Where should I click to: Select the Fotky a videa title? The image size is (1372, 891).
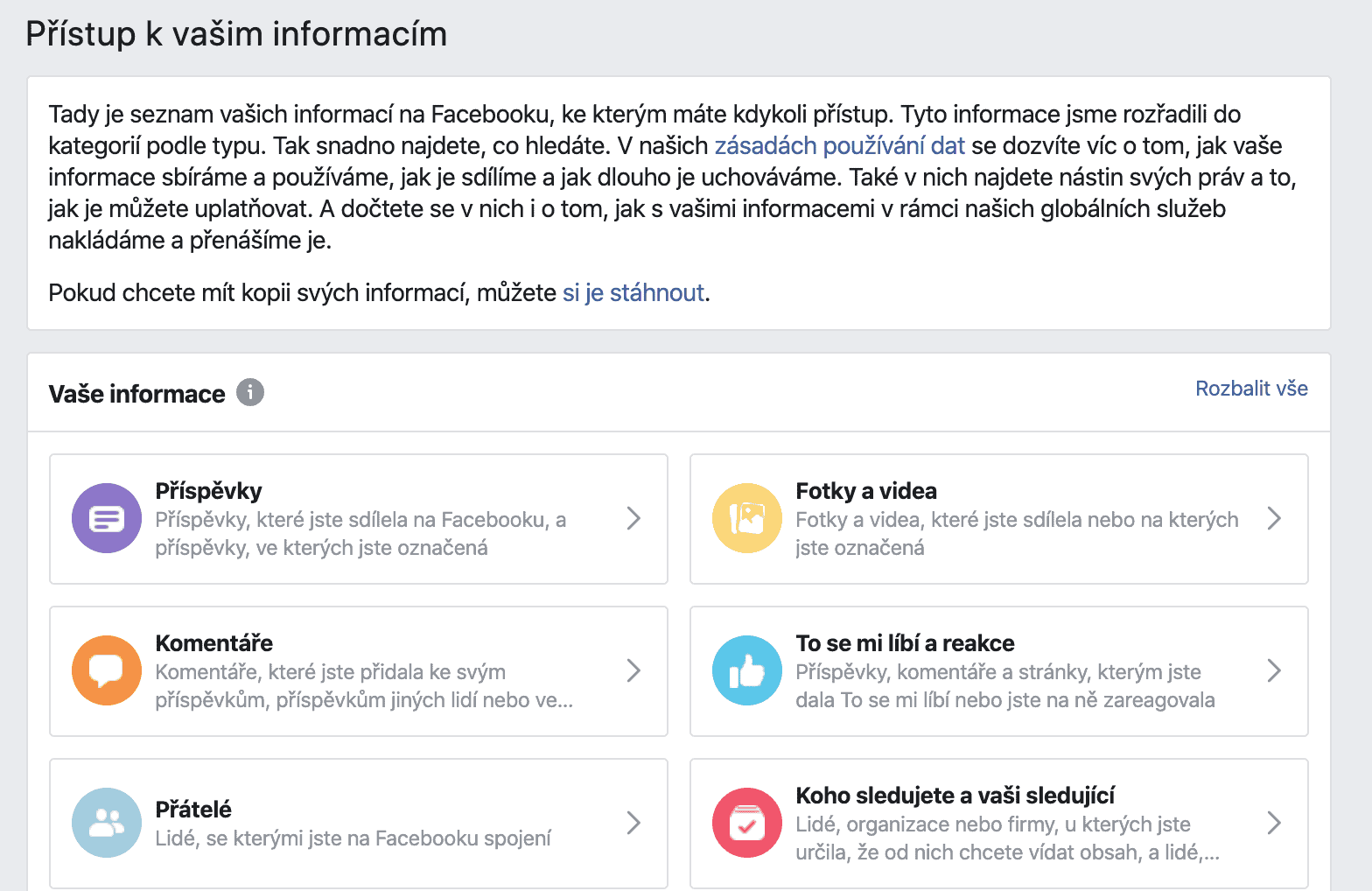pos(866,491)
